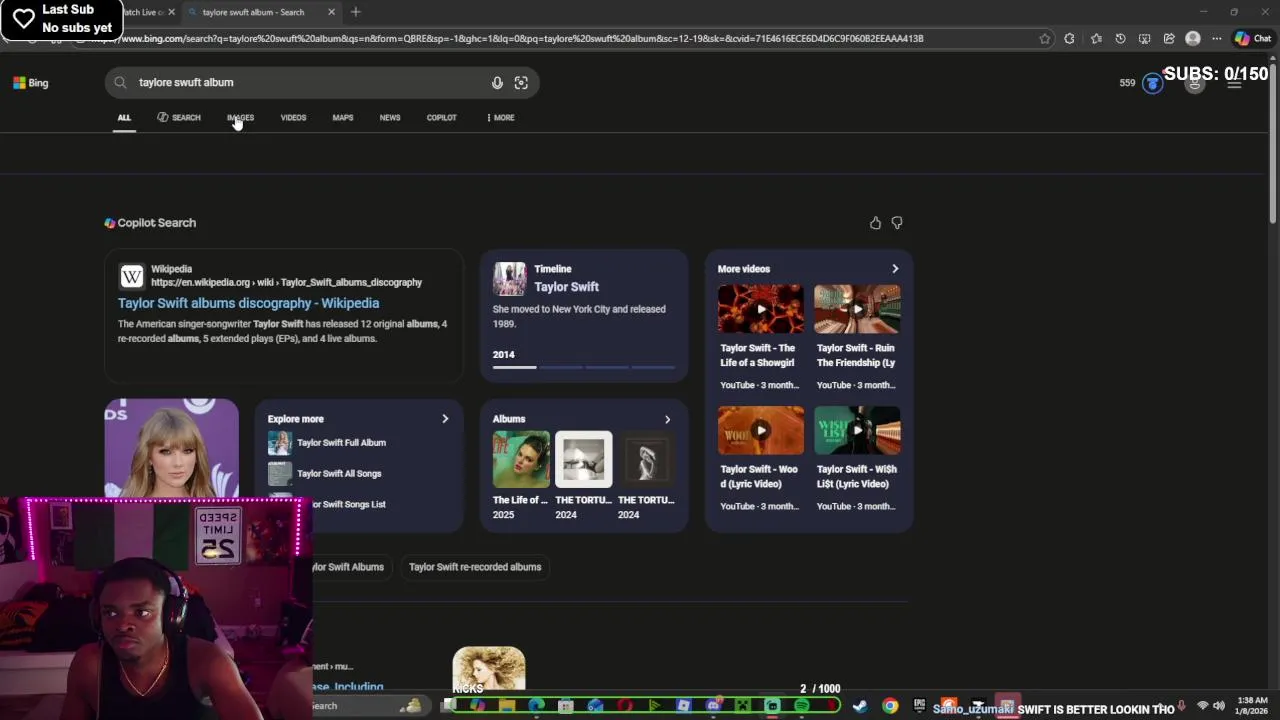Select the All results tab
The image size is (1280, 720).
pos(124,118)
